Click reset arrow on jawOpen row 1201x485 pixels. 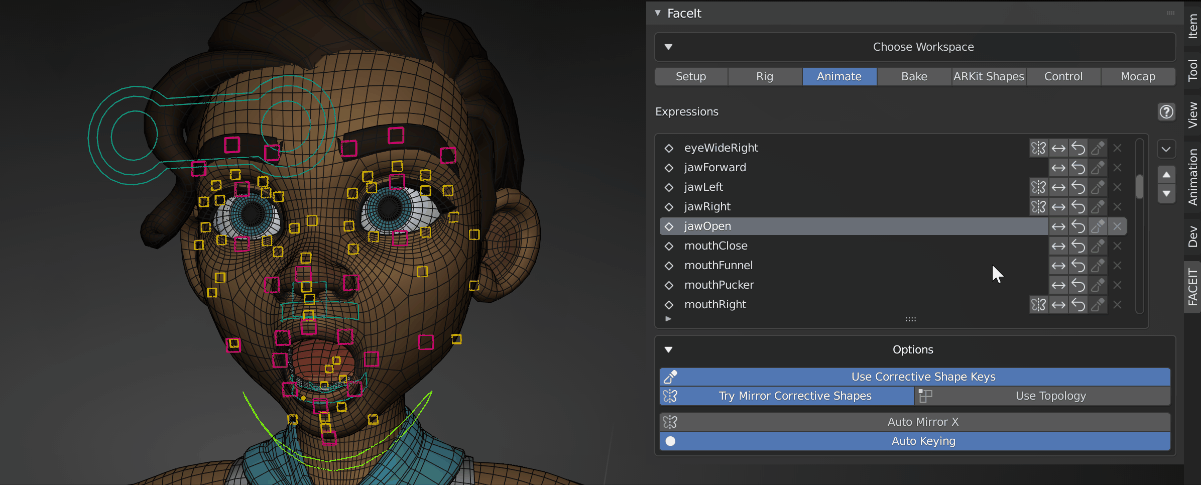pos(1078,227)
